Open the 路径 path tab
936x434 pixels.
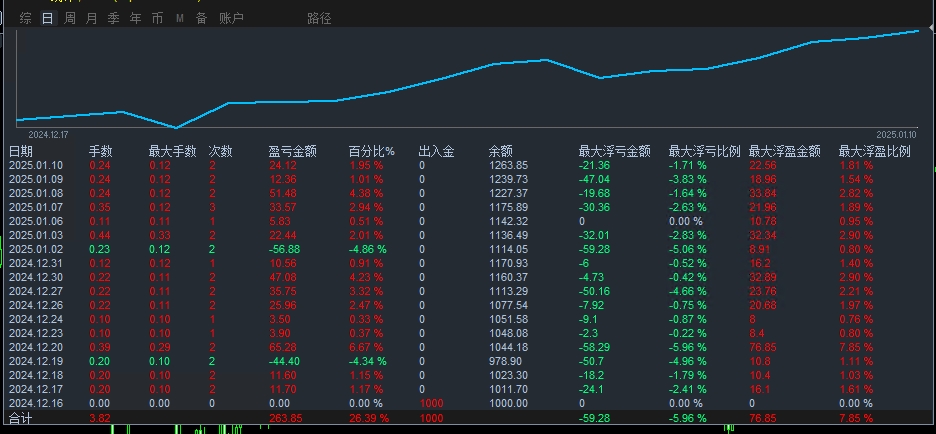(319, 19)
